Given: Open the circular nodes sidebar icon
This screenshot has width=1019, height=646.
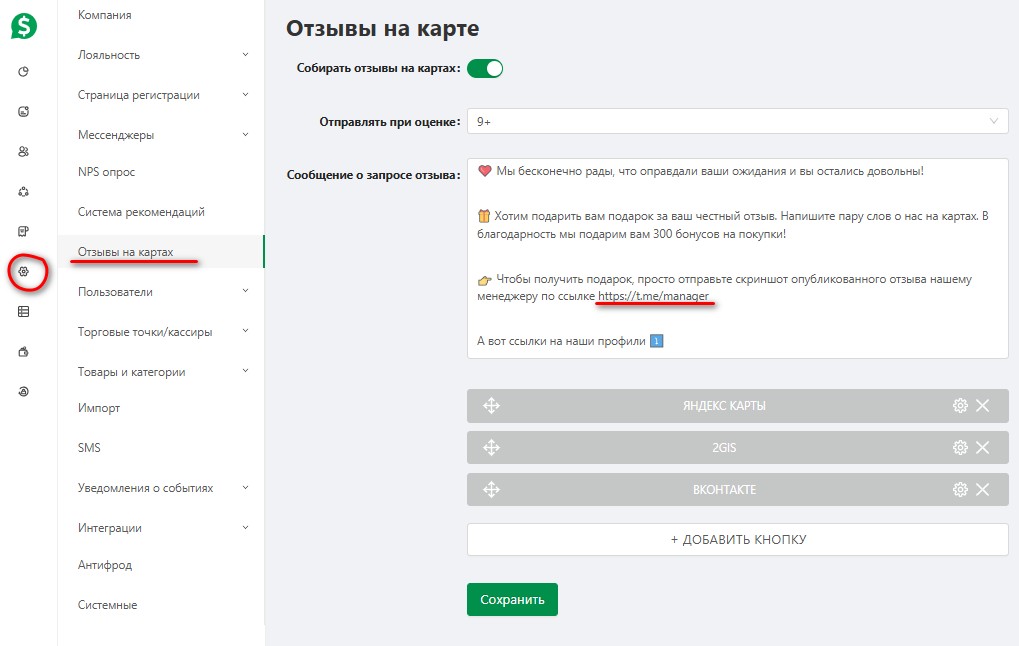Looking at the screenshot, I should click(23, 192).
